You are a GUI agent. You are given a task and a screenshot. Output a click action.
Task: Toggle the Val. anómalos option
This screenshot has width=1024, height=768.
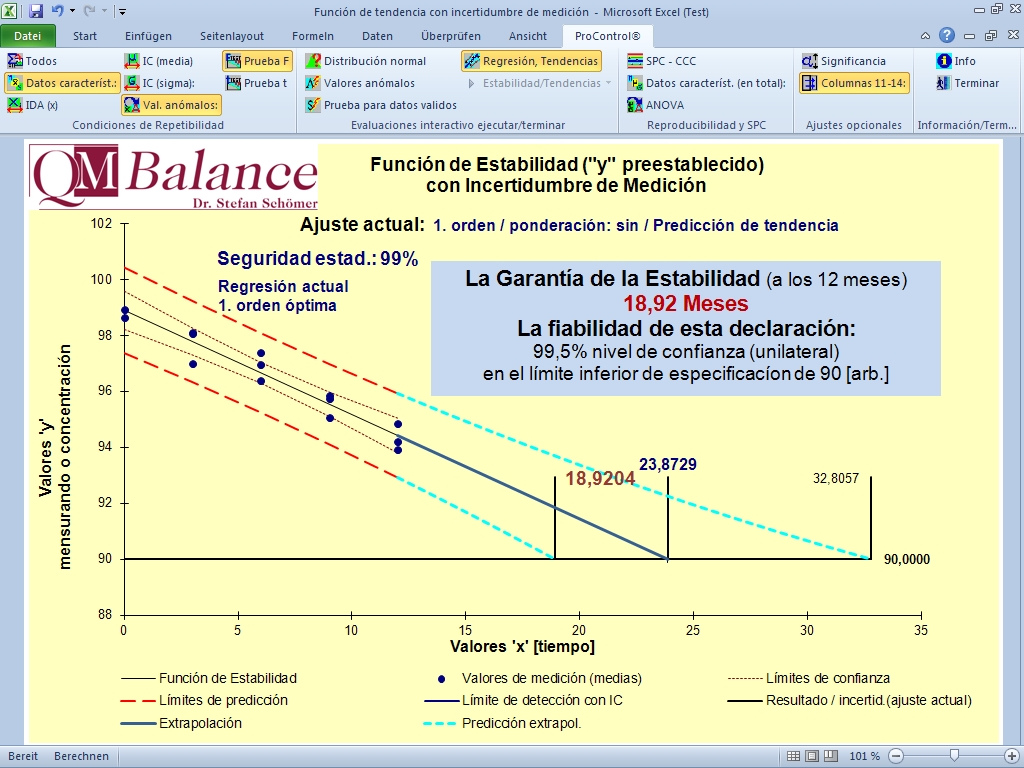(171, 105)
